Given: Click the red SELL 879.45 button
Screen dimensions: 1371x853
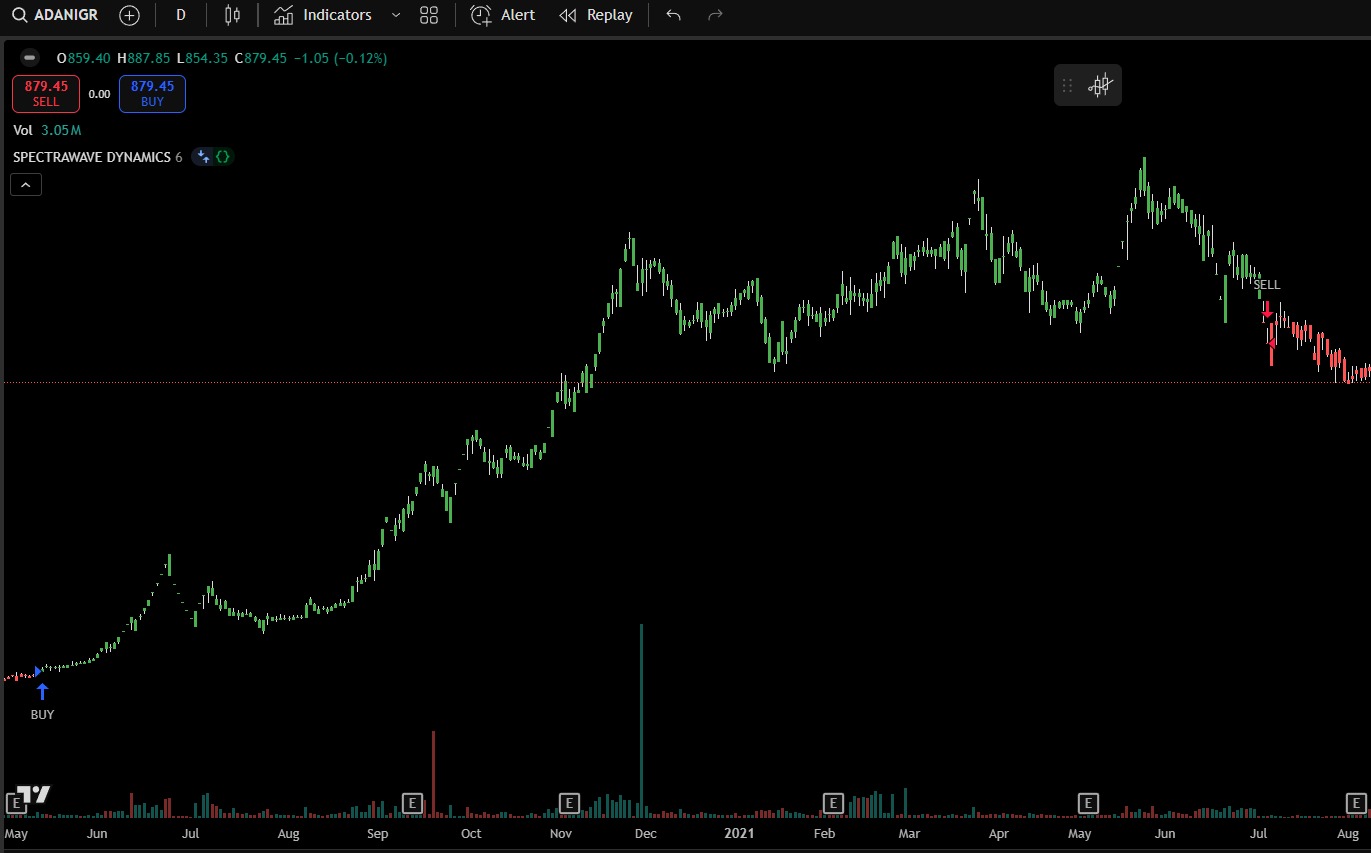Looking at the screenshot, I should click(46, 93).
